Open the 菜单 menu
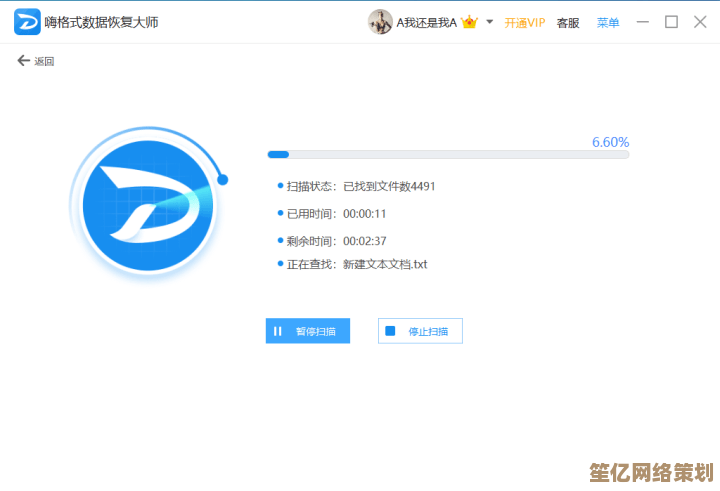Image resolution: width=720 pixels, height=491 pixels. 608,22
